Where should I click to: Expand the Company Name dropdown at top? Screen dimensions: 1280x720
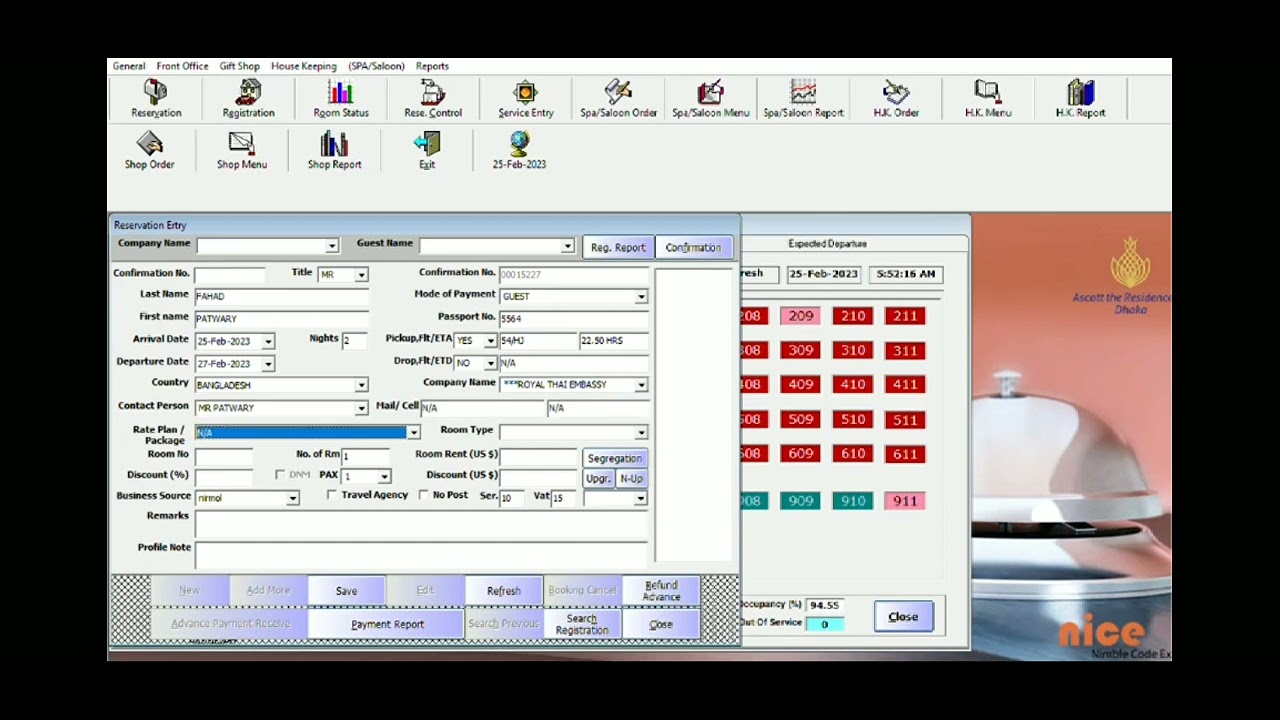click(332, 246)
